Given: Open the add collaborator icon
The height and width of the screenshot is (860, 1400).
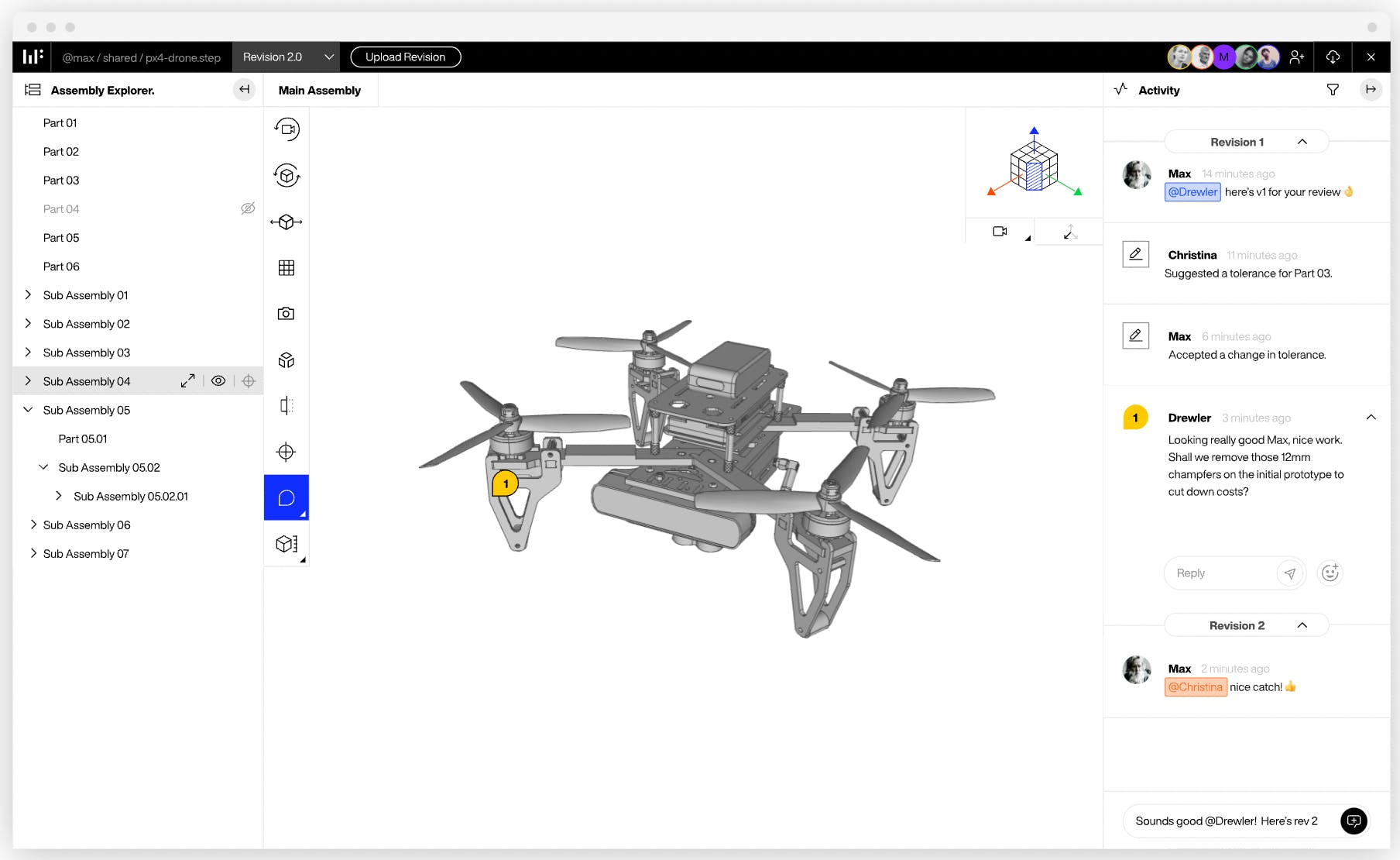Looking at the screenshot, I should (1297, 57).
